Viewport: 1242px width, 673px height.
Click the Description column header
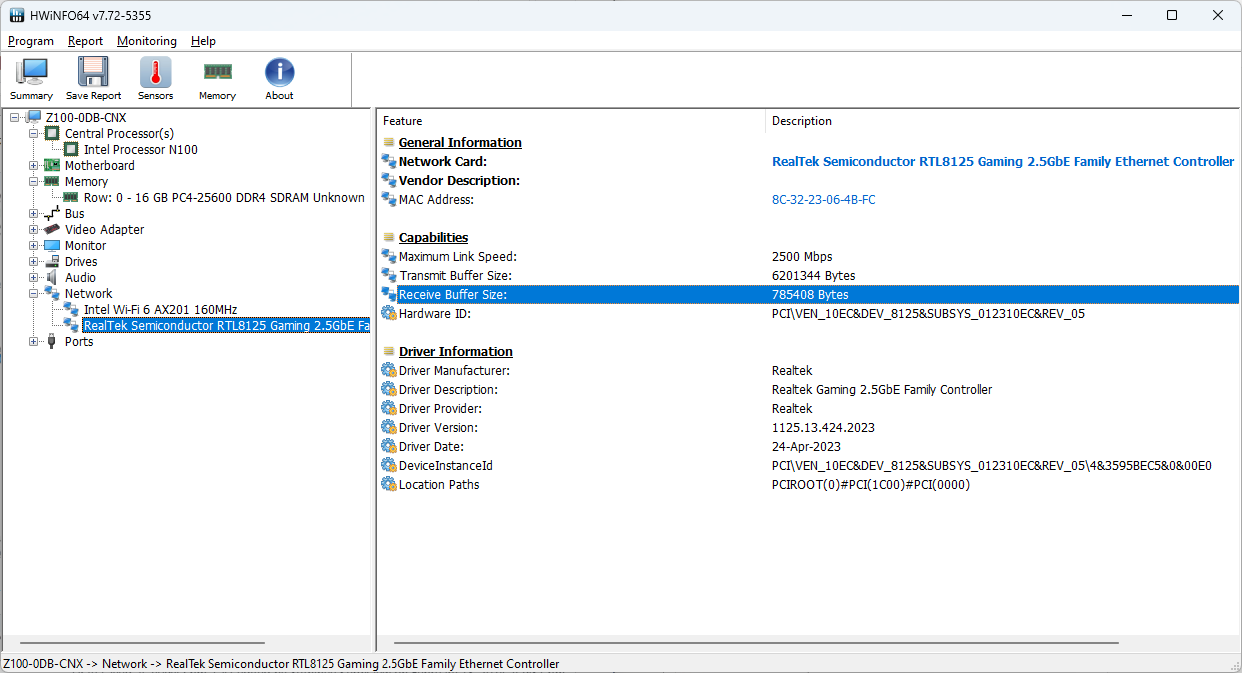pyautogui.click(x=1003, y=121)
